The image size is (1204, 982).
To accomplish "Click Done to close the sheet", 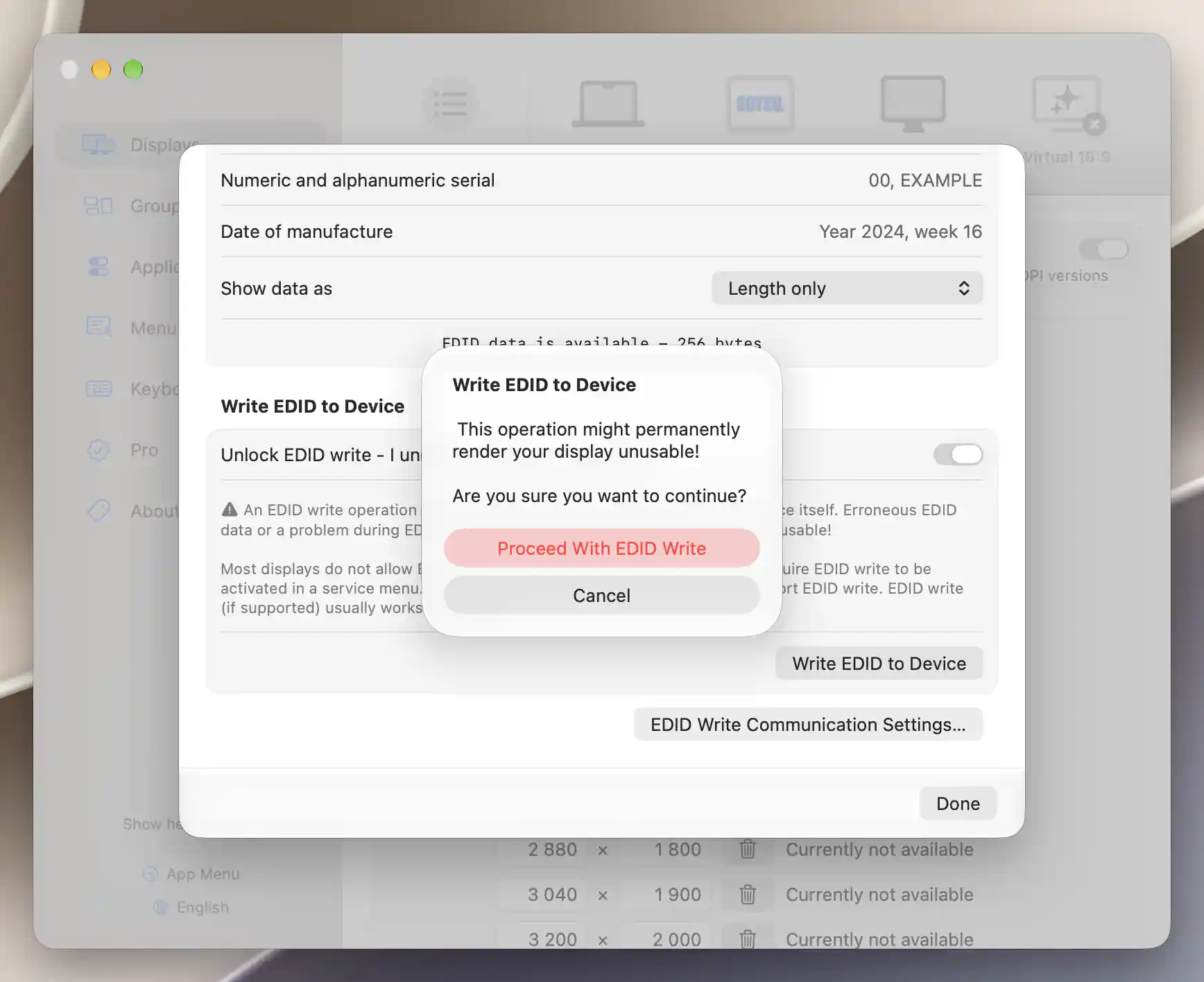I will (x=958, y=804).
